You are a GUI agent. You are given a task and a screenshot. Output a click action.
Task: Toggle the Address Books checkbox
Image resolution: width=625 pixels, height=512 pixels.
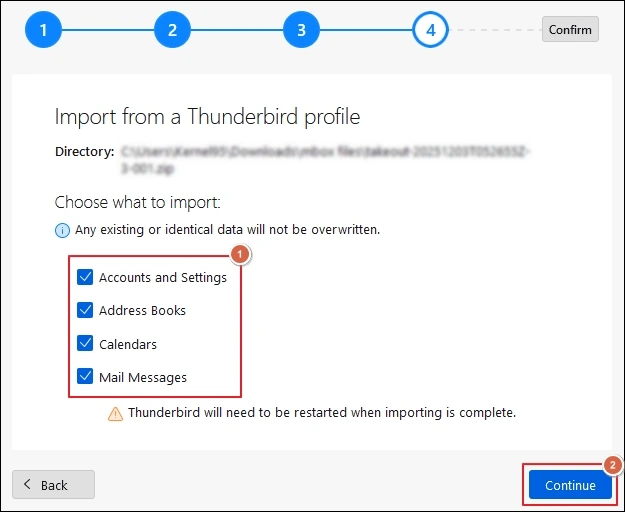[x=85, y=310]
